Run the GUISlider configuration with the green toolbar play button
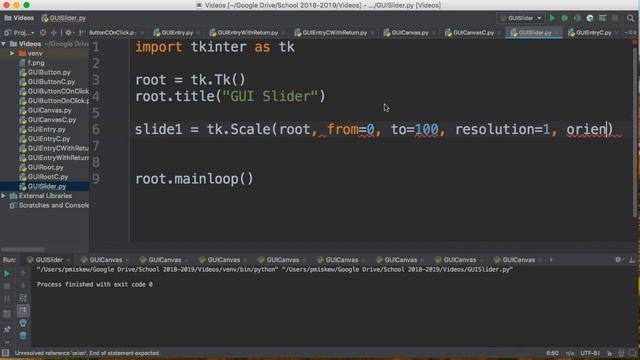The width and height of the screenshot is (640, 360). click(552, 18)
